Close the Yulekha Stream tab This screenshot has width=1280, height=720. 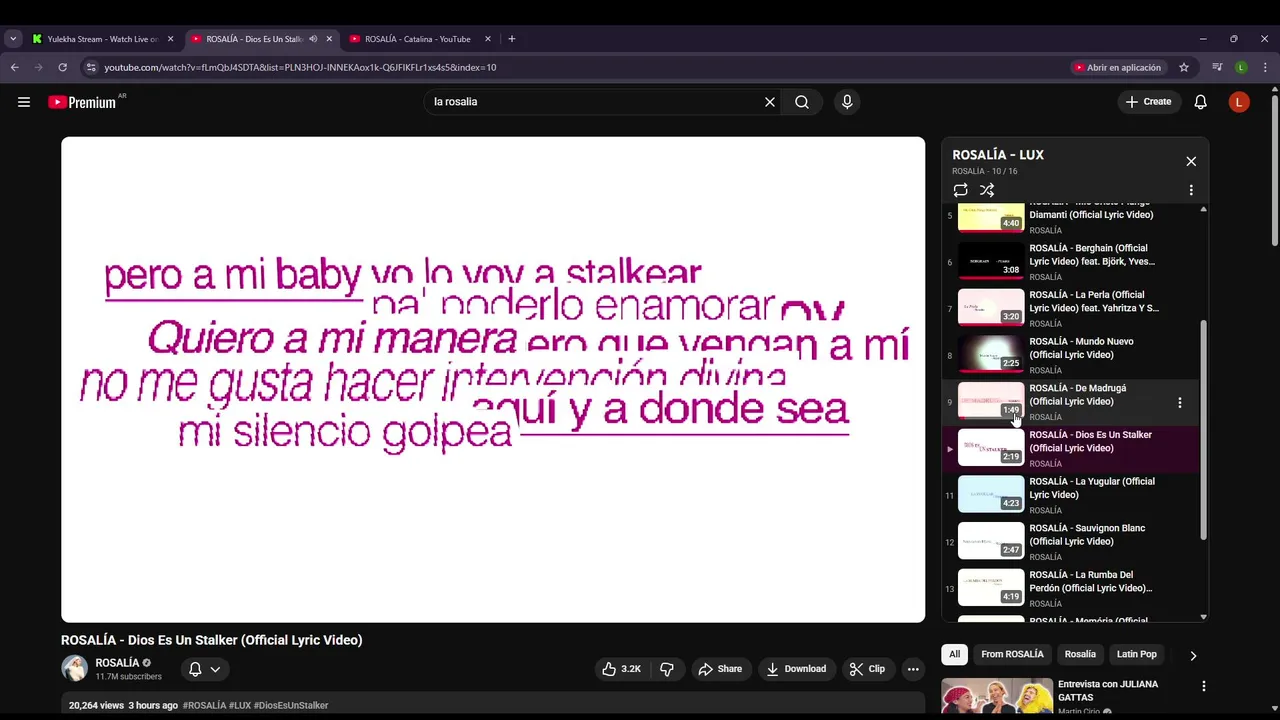click(x=170, y=39)
